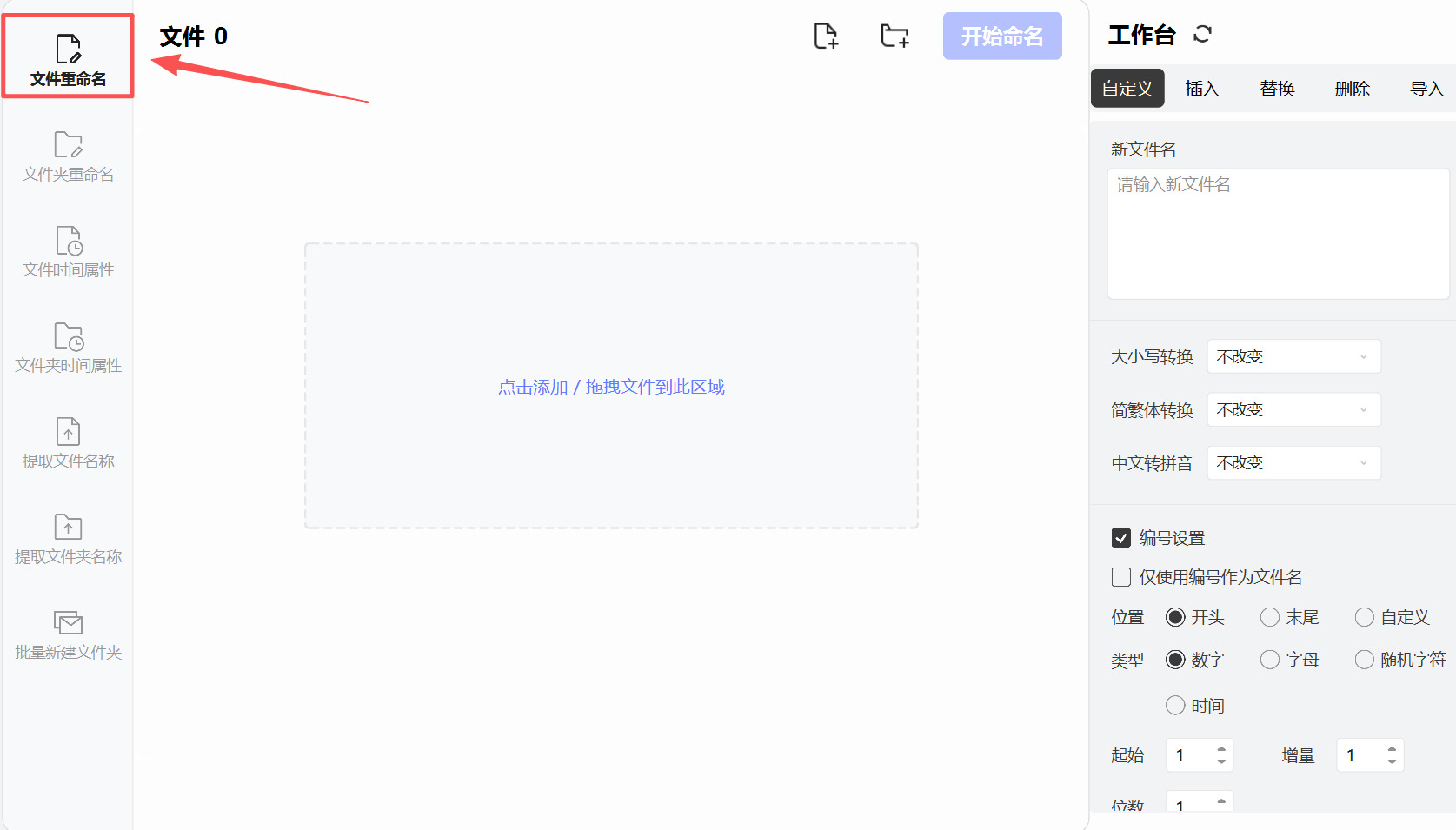Viewport: 1456px width, 830px height.
Task: Increase the 增量 value with the up arrow
Action: coord(1392,748)
